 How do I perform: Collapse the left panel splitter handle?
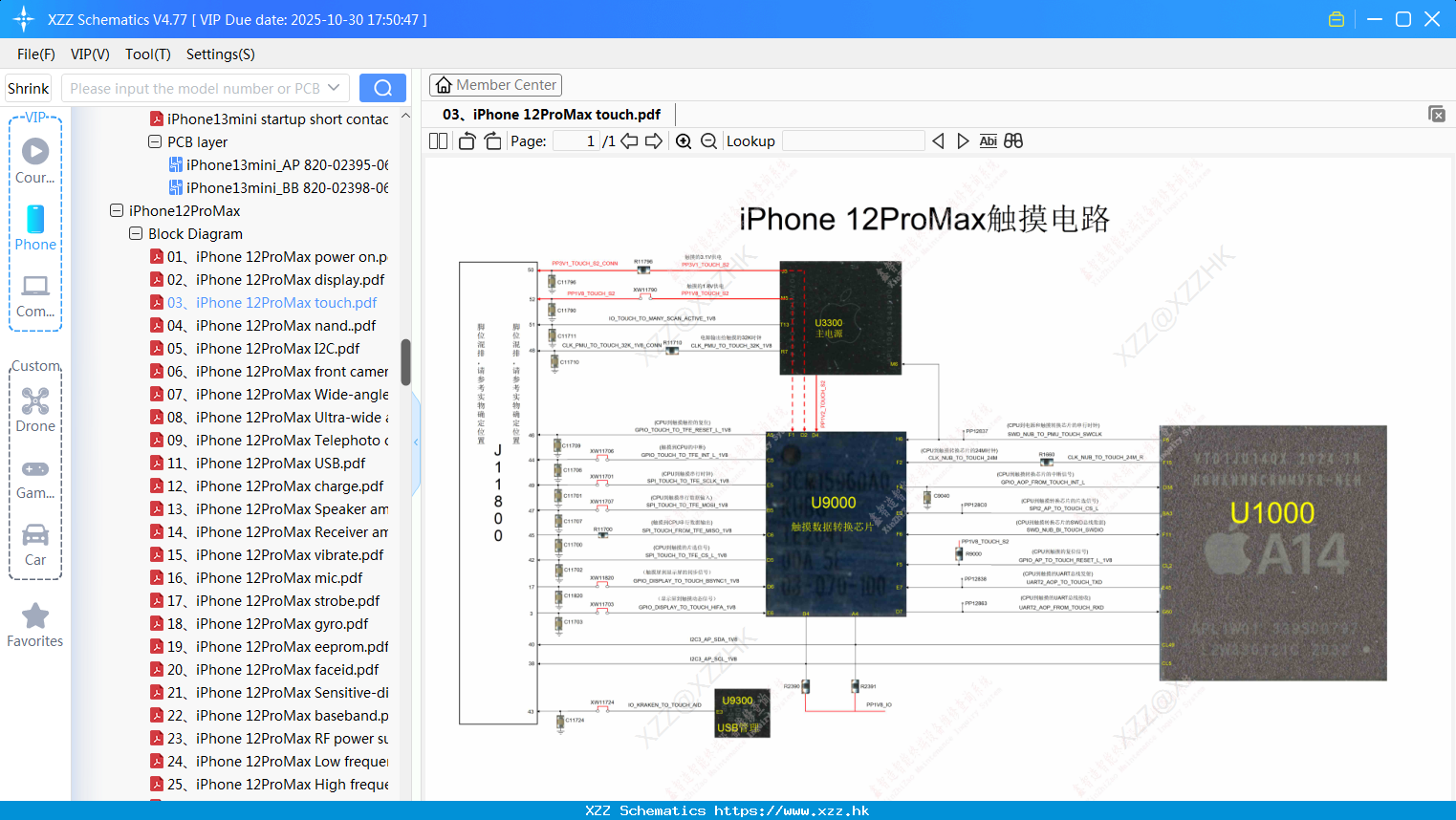tap(416, 442)
